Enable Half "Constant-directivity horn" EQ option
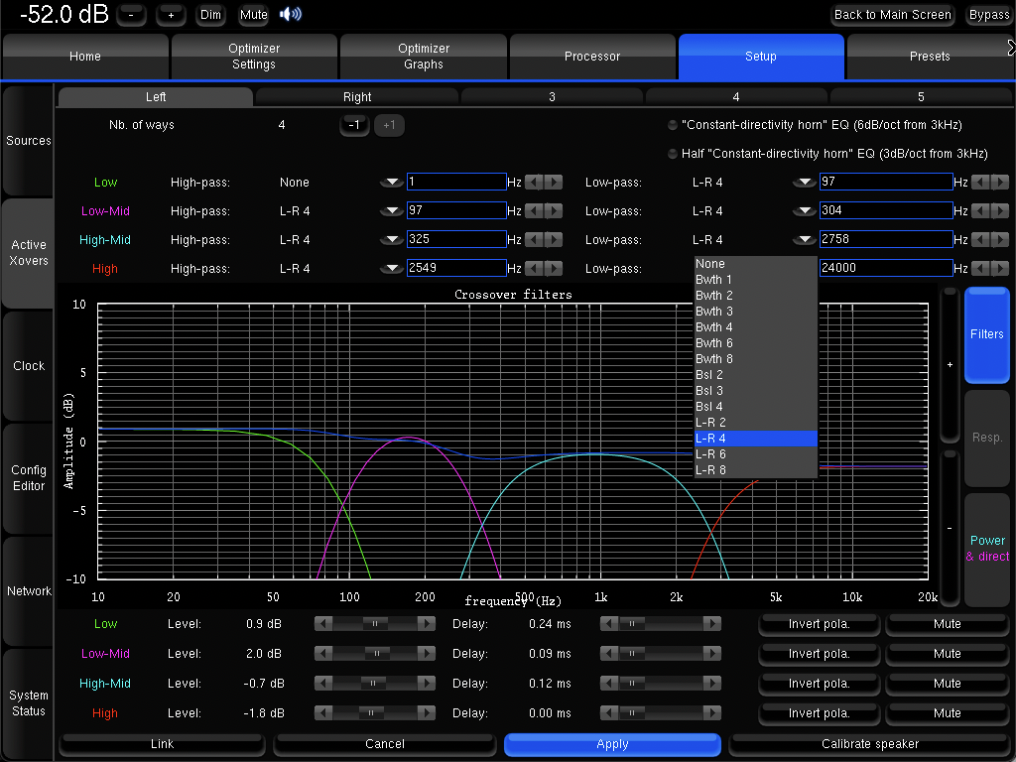1016x762 pixels. point(673,154)
